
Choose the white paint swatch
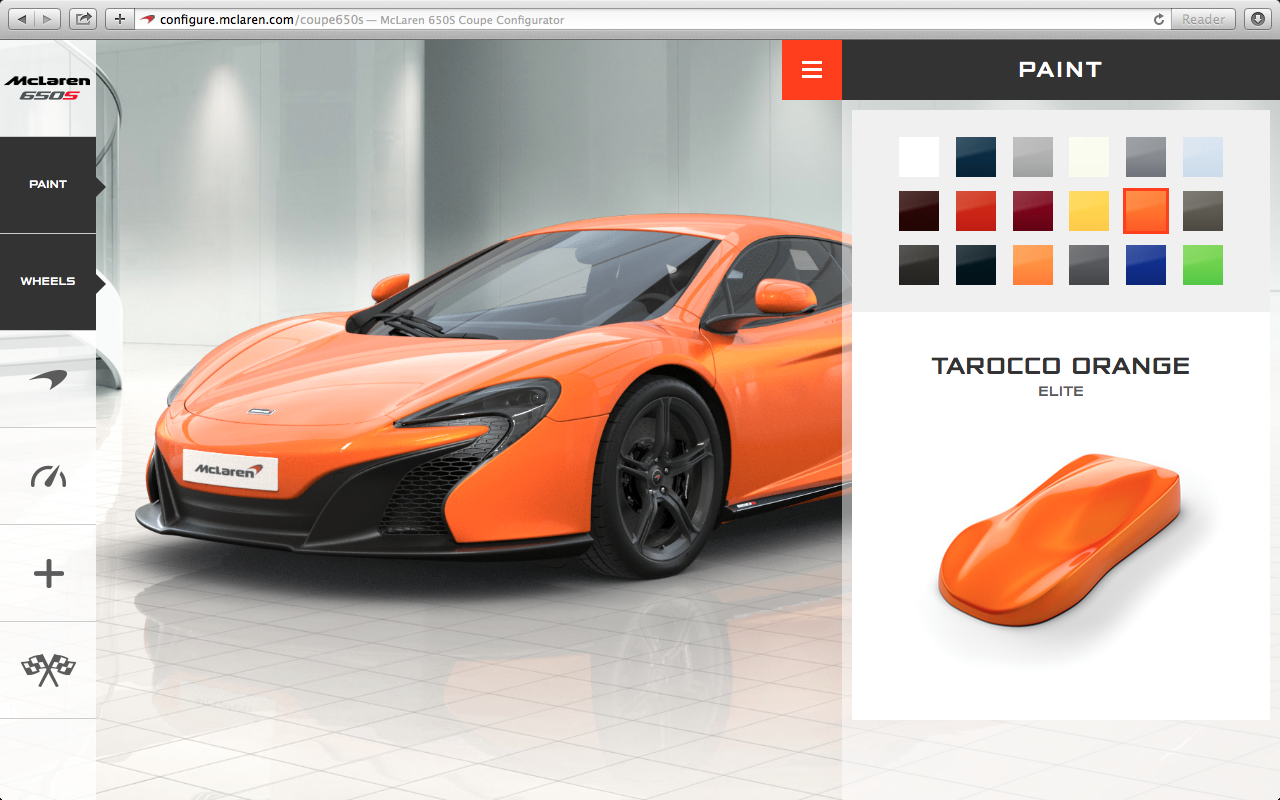point(919,157)
